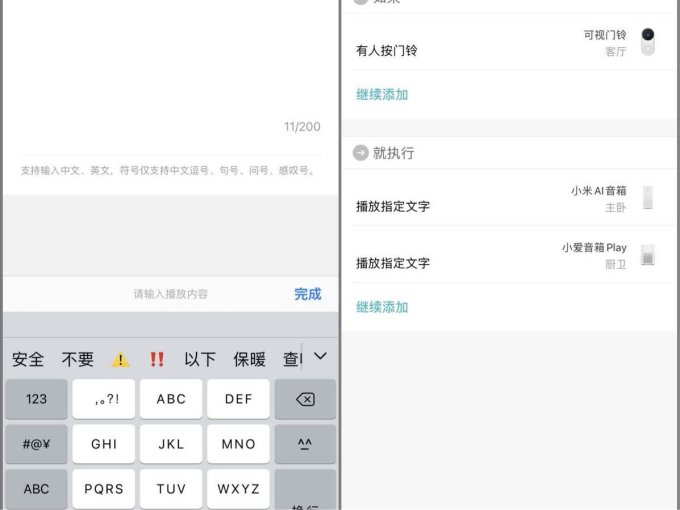Switch to ABC English keyboard on bottom row
Viewport: 680px width, 510px height.
tap(36, 489)
